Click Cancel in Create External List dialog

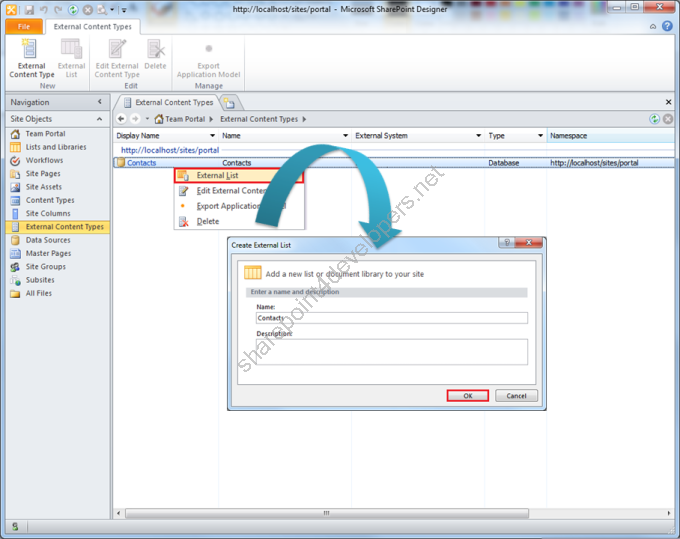tap(516, 396)
